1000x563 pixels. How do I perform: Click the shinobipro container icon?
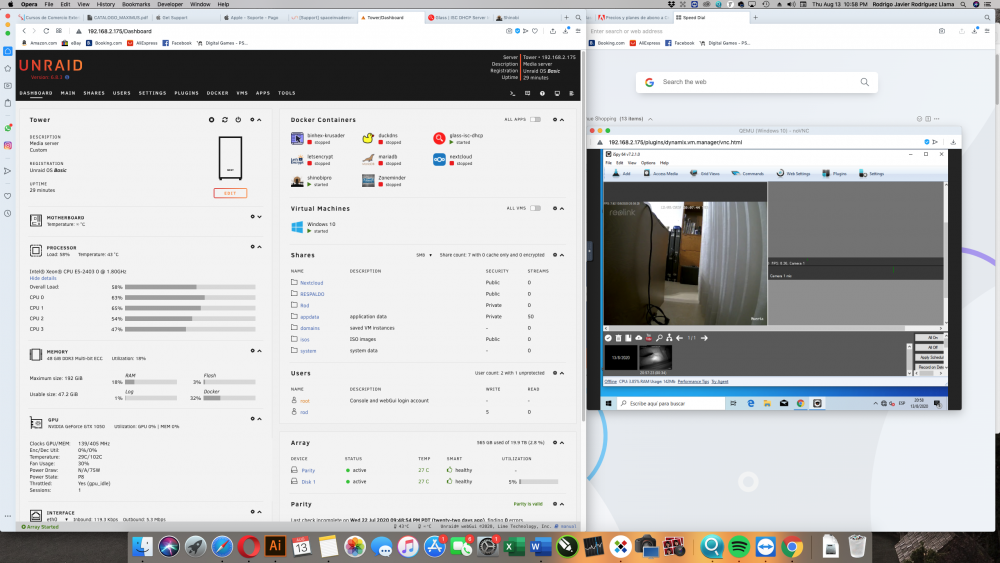click(297, 181)
